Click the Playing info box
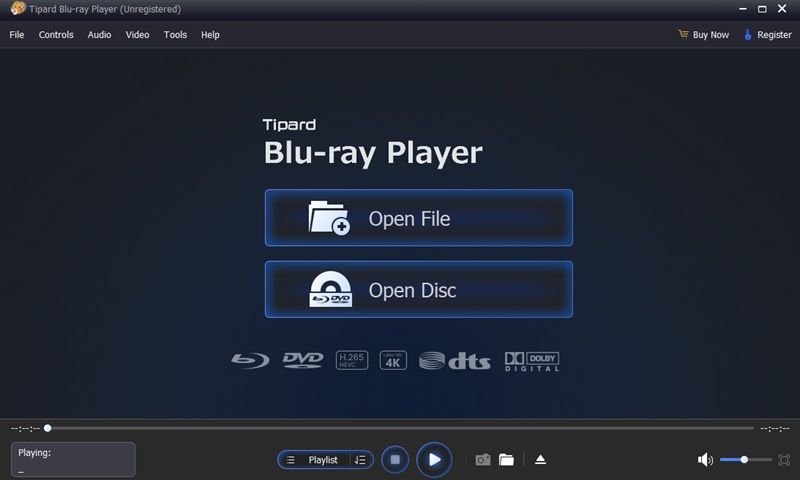 point(73,459)
